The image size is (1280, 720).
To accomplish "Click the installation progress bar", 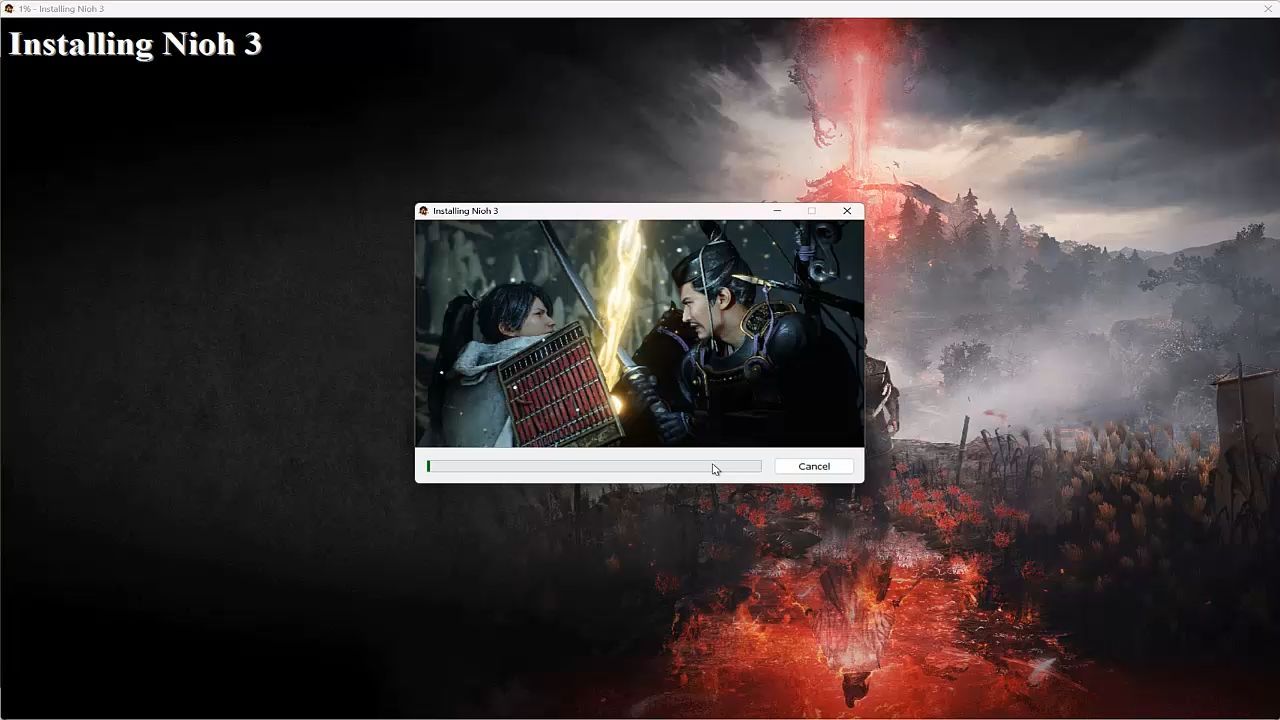I will point(594,466).
